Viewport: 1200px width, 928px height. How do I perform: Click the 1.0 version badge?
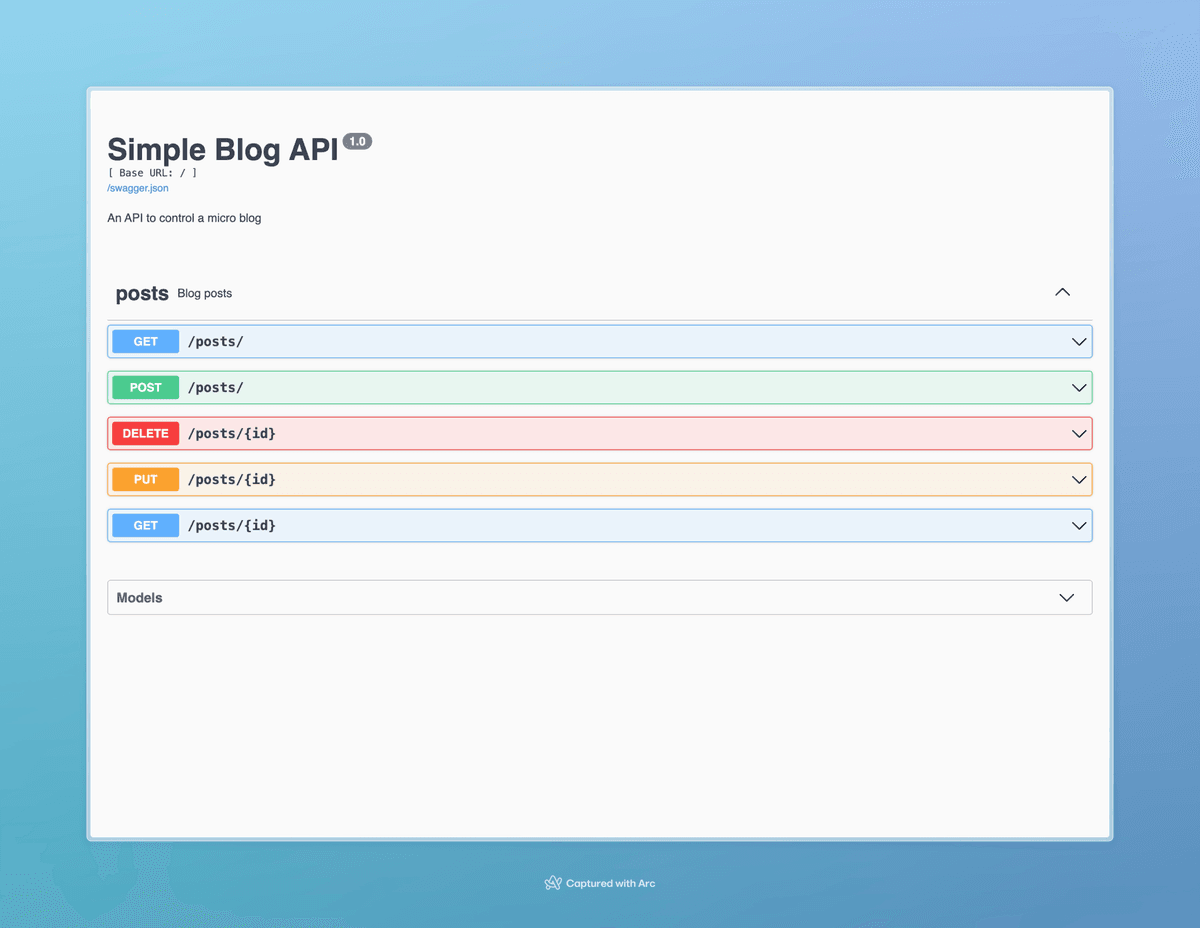(x=357, y=142)
